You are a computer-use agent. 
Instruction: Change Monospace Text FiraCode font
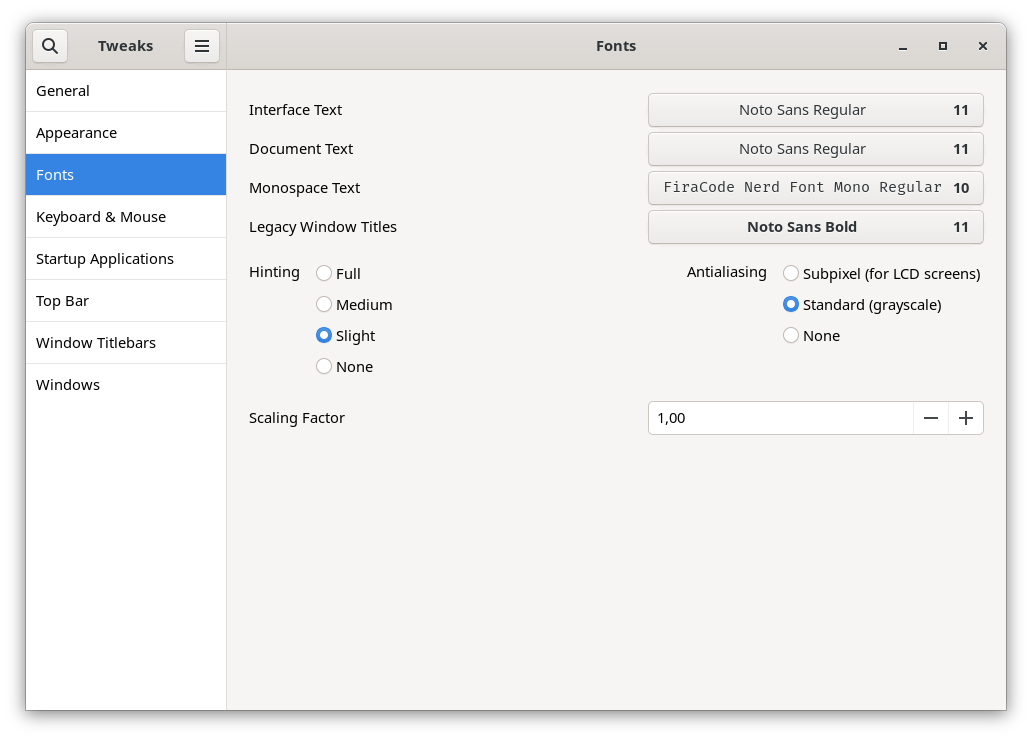[x=815, y=188]
